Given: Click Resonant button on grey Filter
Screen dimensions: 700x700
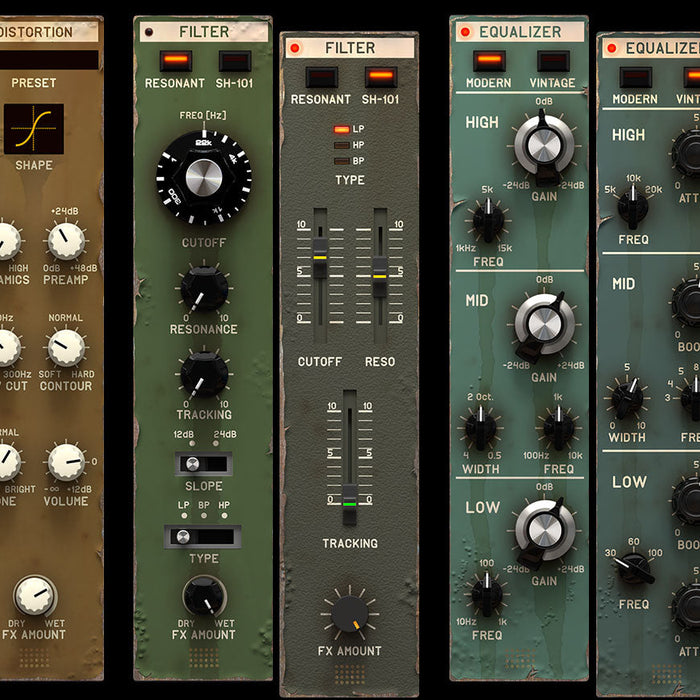Looking at the screenshot, I should 321,77.
